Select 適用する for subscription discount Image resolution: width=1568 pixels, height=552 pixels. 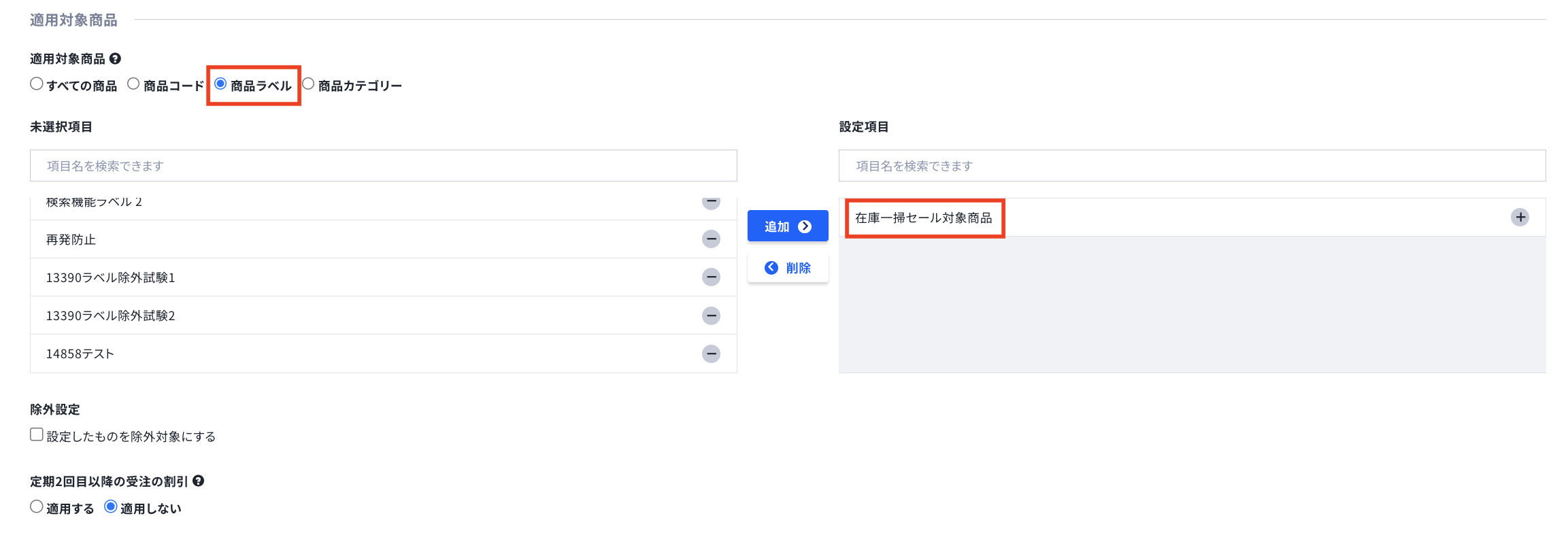click(37, 507)
